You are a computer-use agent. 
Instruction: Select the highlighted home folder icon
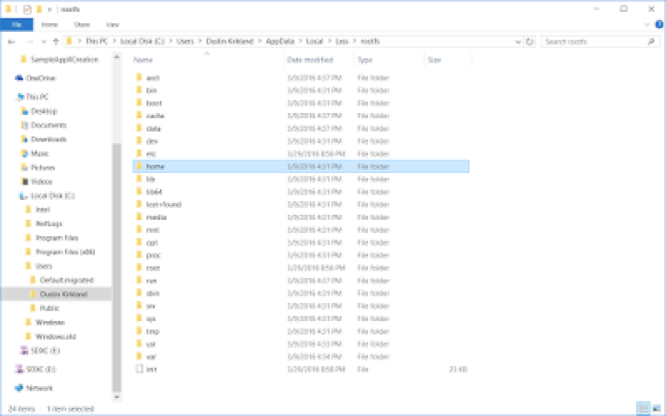139,166
